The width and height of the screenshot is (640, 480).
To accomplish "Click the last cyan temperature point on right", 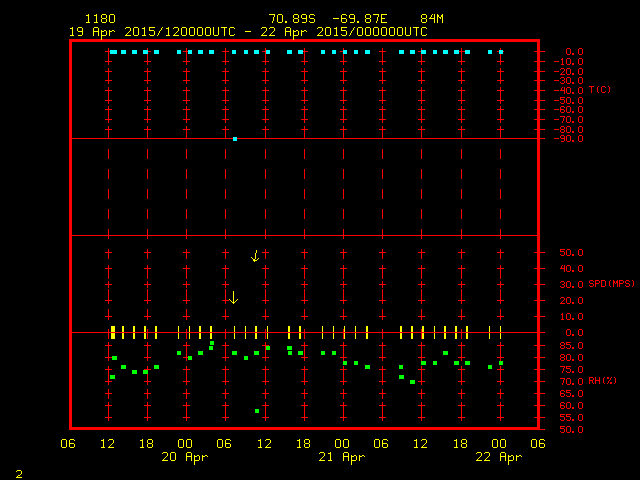I will (501, 51).
